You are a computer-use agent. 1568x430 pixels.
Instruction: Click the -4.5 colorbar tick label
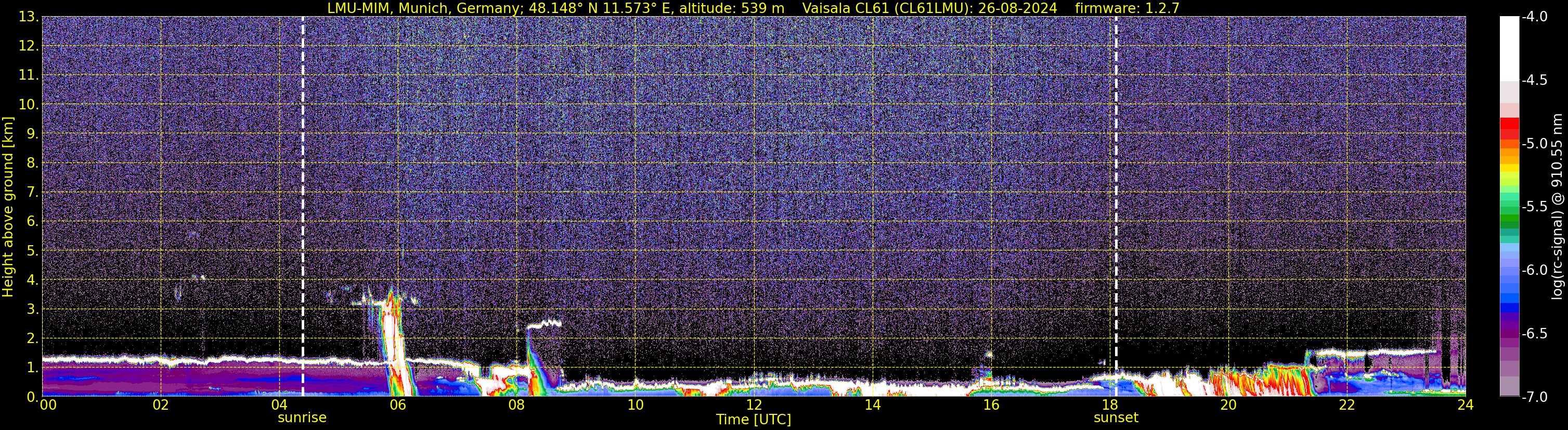pyautogui.click(x=1534, y=80)
